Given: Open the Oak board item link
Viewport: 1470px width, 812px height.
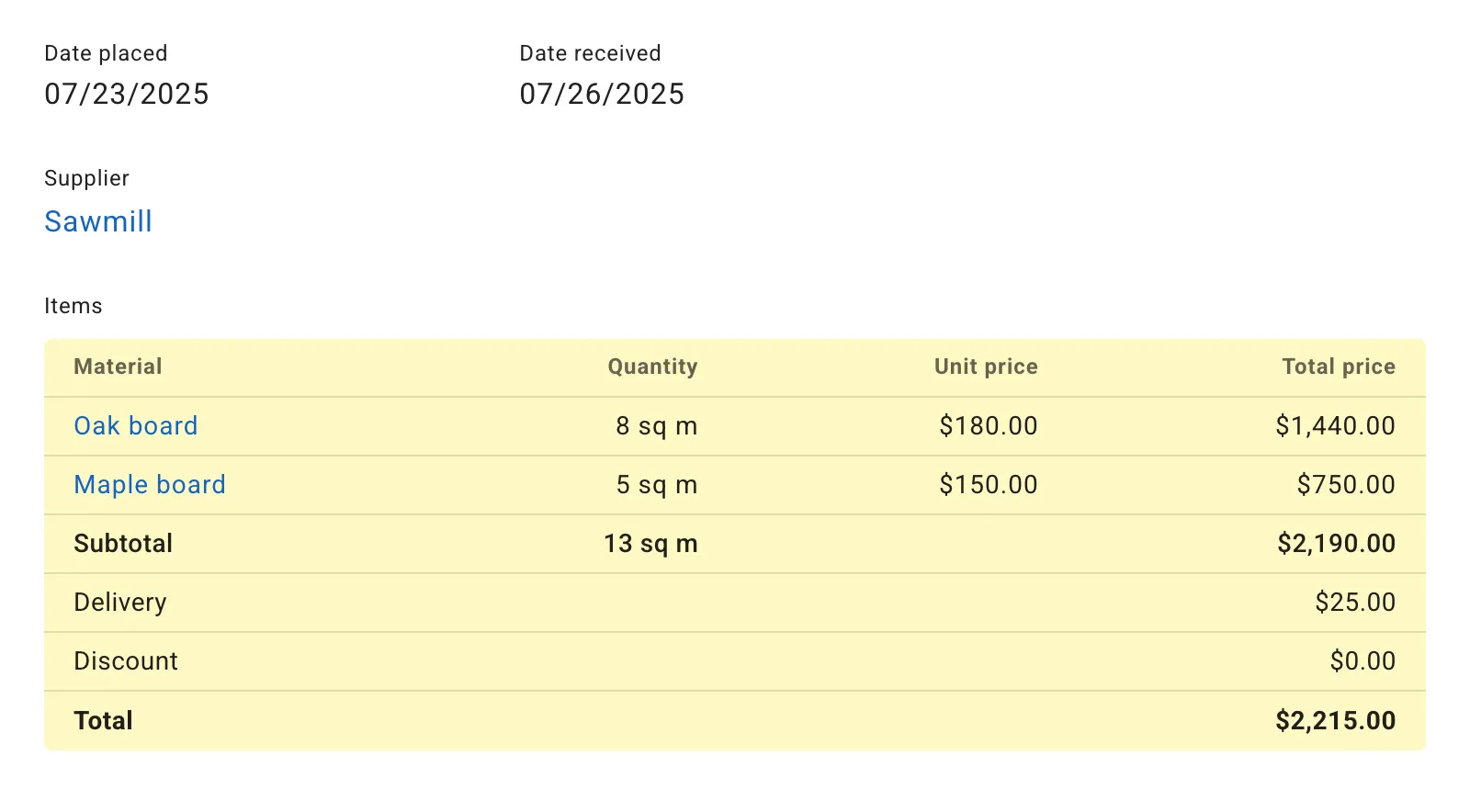Looking at the screenshot, I should tap(135, 425).
